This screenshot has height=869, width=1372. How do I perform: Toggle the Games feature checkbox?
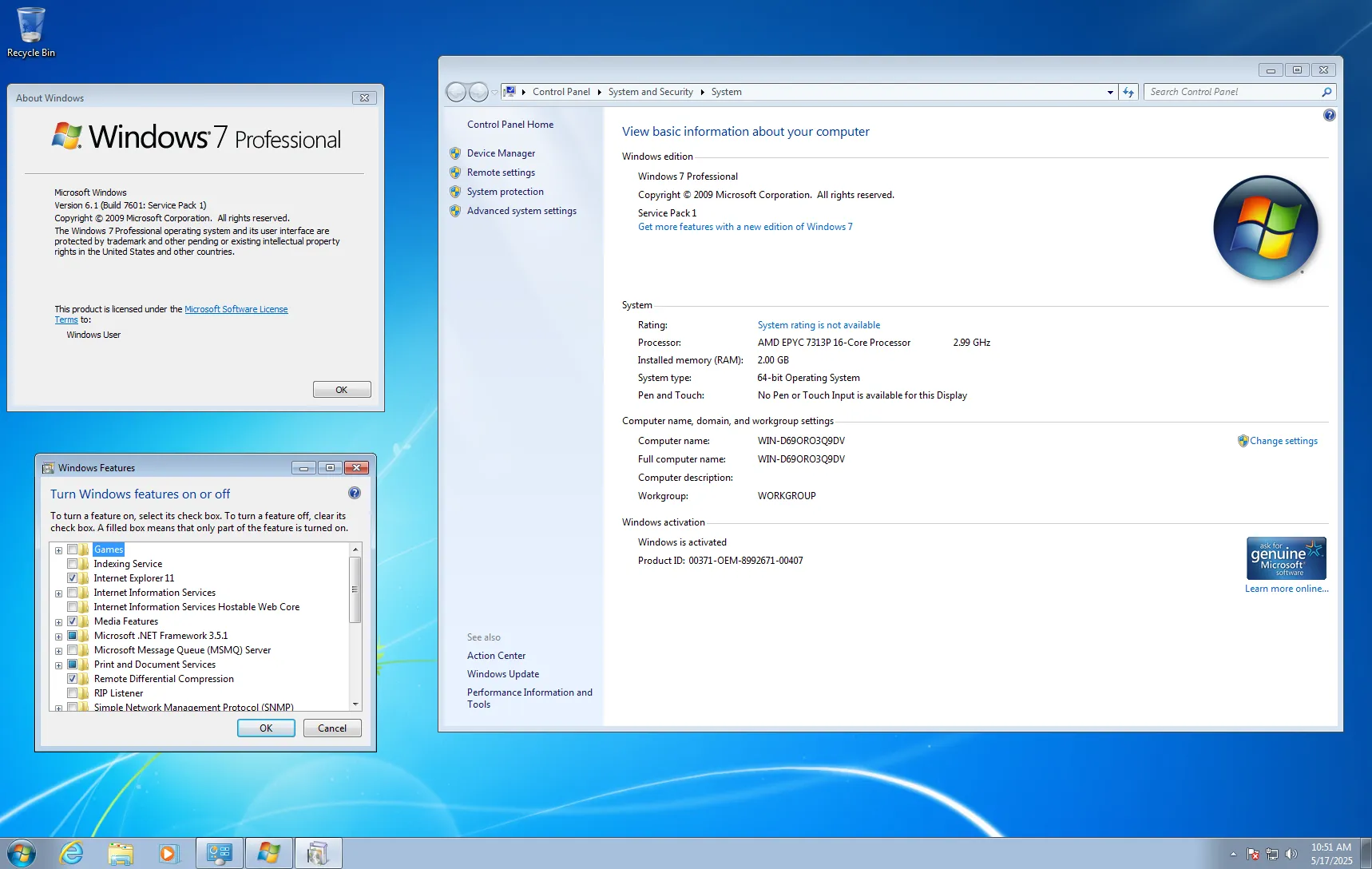73,550
